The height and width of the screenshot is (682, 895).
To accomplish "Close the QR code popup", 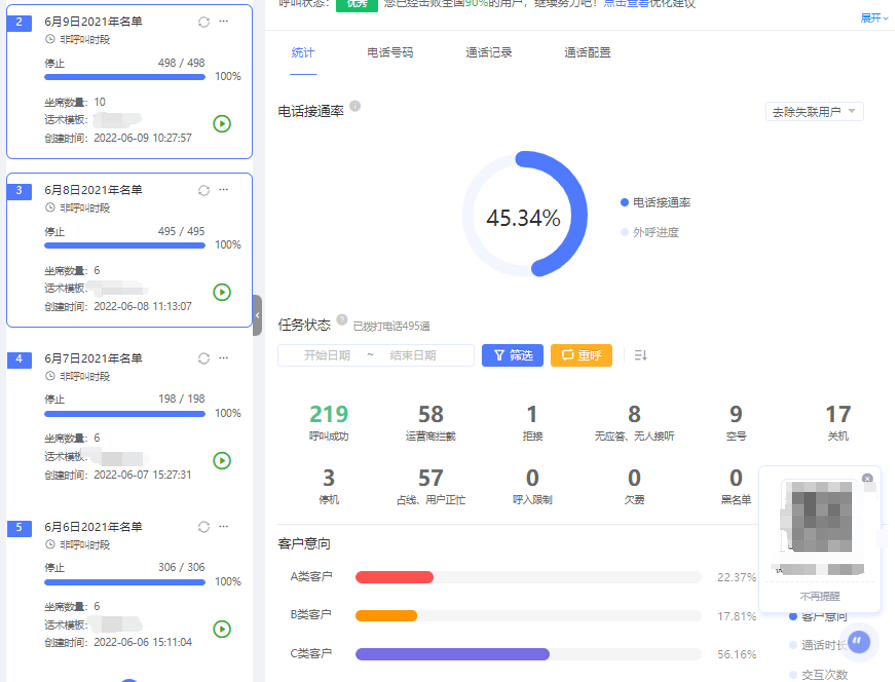I will 867,478.
